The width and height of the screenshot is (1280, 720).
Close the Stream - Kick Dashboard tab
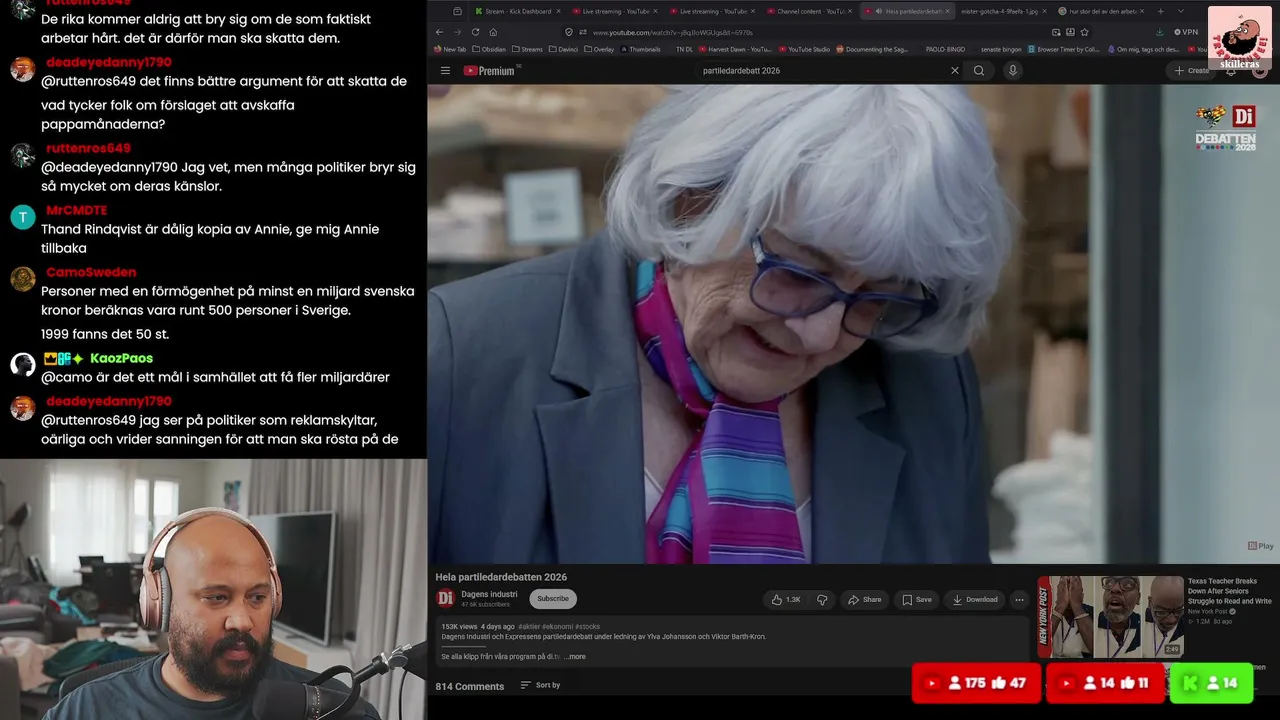558,11
